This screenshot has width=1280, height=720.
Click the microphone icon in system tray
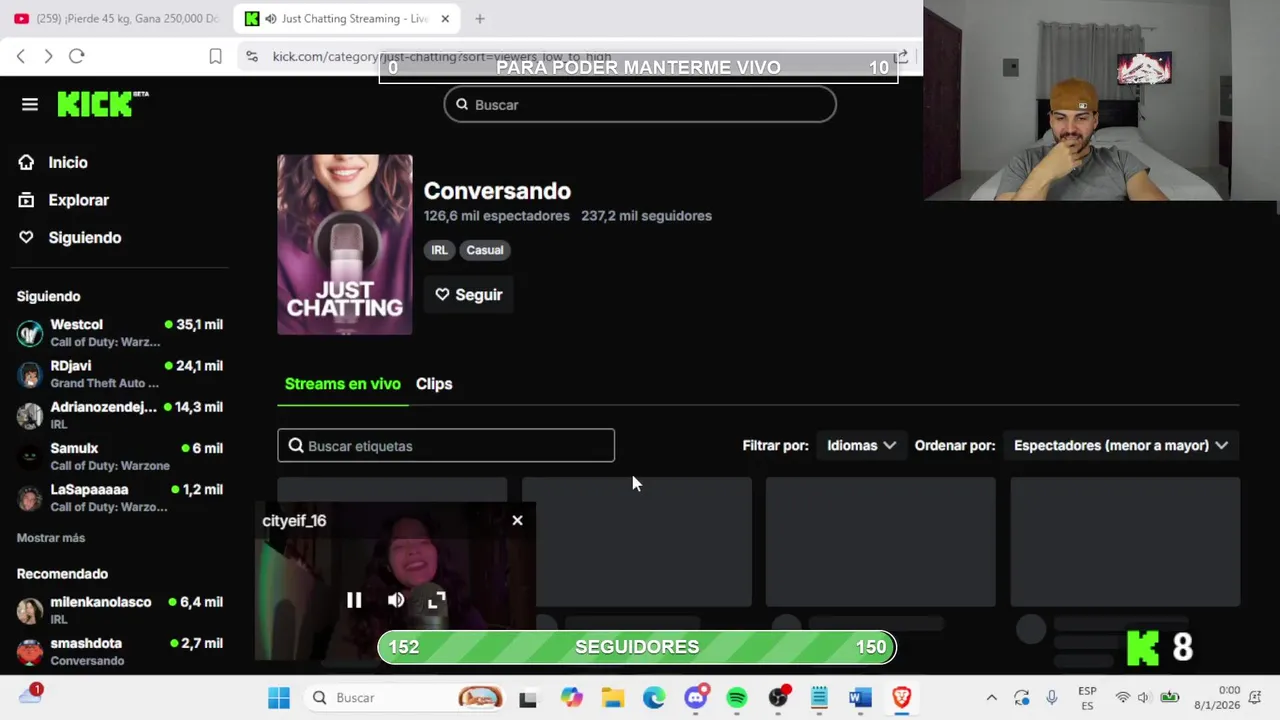click(1051, 698)
